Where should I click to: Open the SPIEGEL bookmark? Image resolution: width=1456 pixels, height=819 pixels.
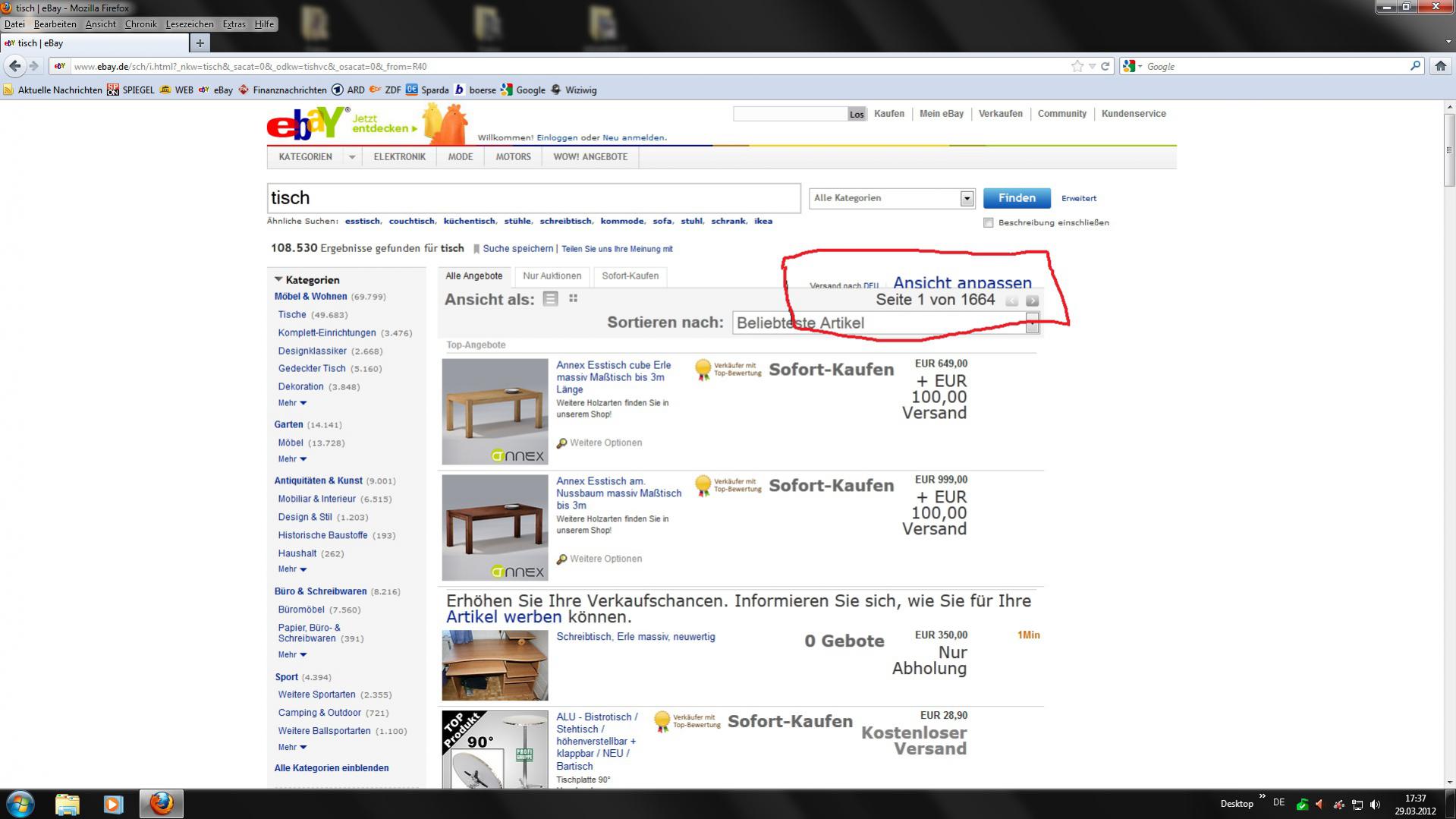pyautogui.click(x=131, y=90)
